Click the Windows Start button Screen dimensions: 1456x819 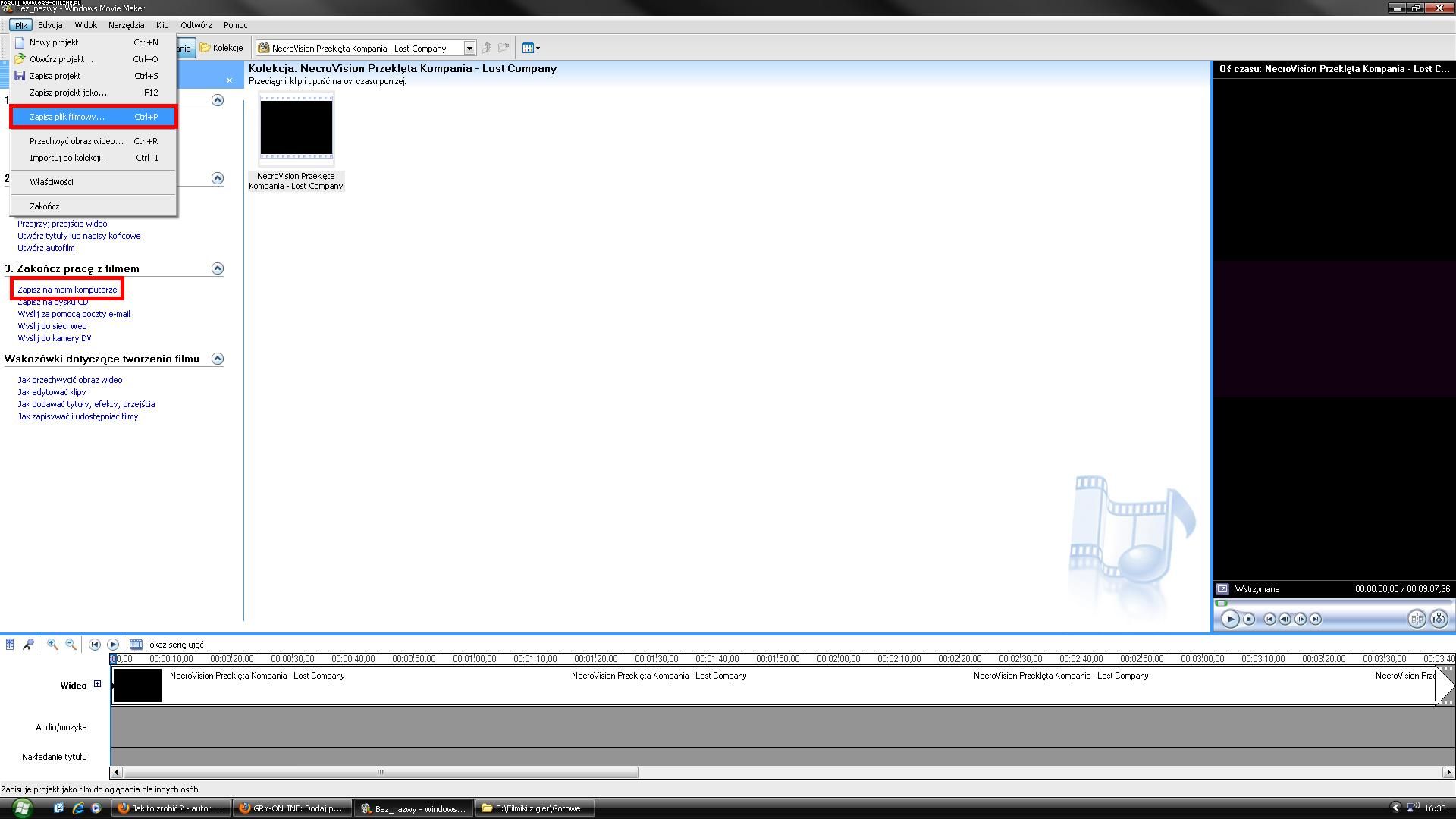coord(22,808)
